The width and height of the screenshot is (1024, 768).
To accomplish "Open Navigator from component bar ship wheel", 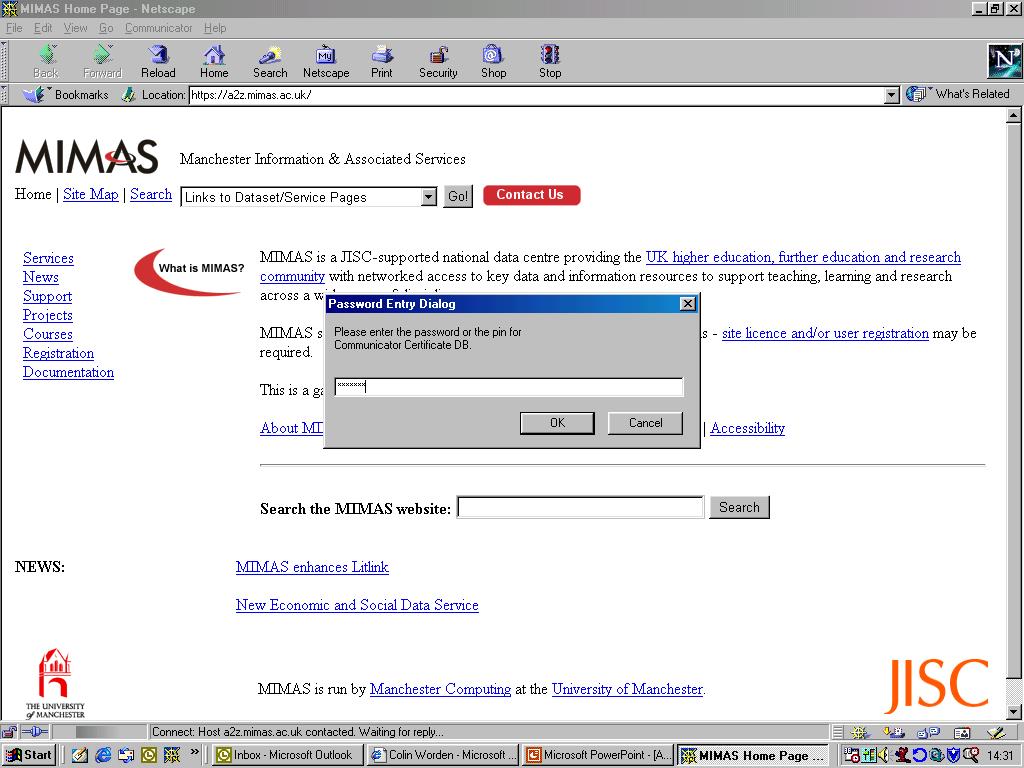I will (x=859, y=732).
